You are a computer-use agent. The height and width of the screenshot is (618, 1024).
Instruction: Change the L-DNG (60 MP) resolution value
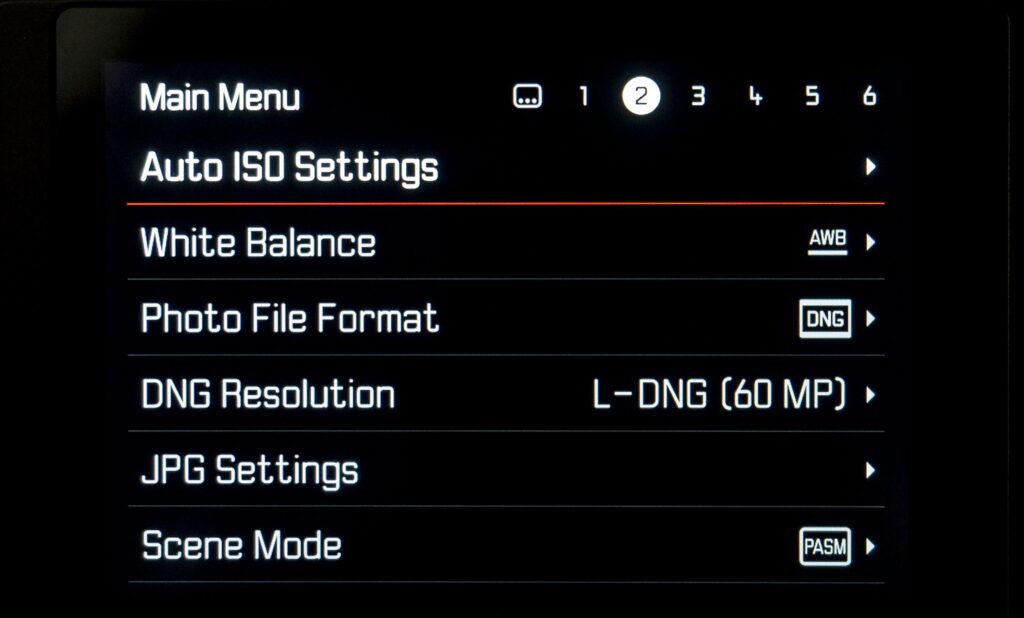point(719,395)
